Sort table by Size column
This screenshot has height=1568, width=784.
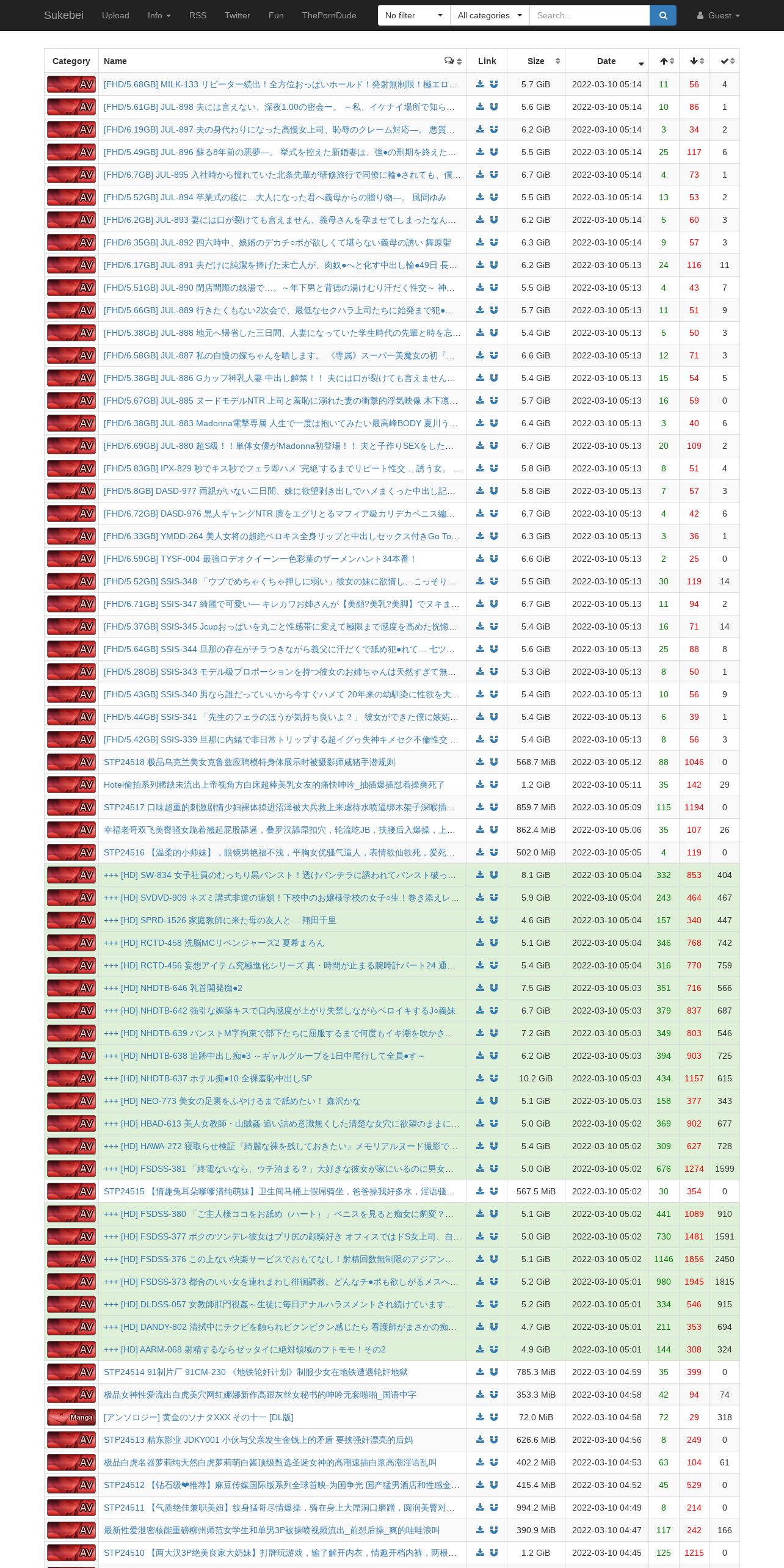[536, 61]
